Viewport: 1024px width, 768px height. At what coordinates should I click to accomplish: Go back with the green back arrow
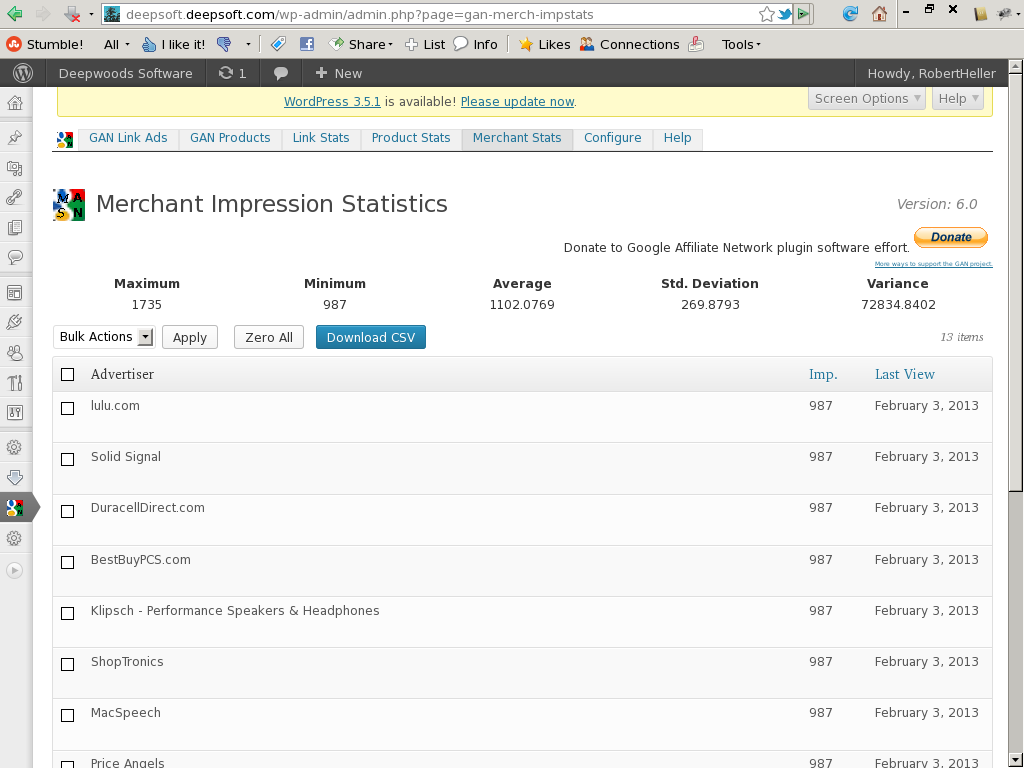14,13
